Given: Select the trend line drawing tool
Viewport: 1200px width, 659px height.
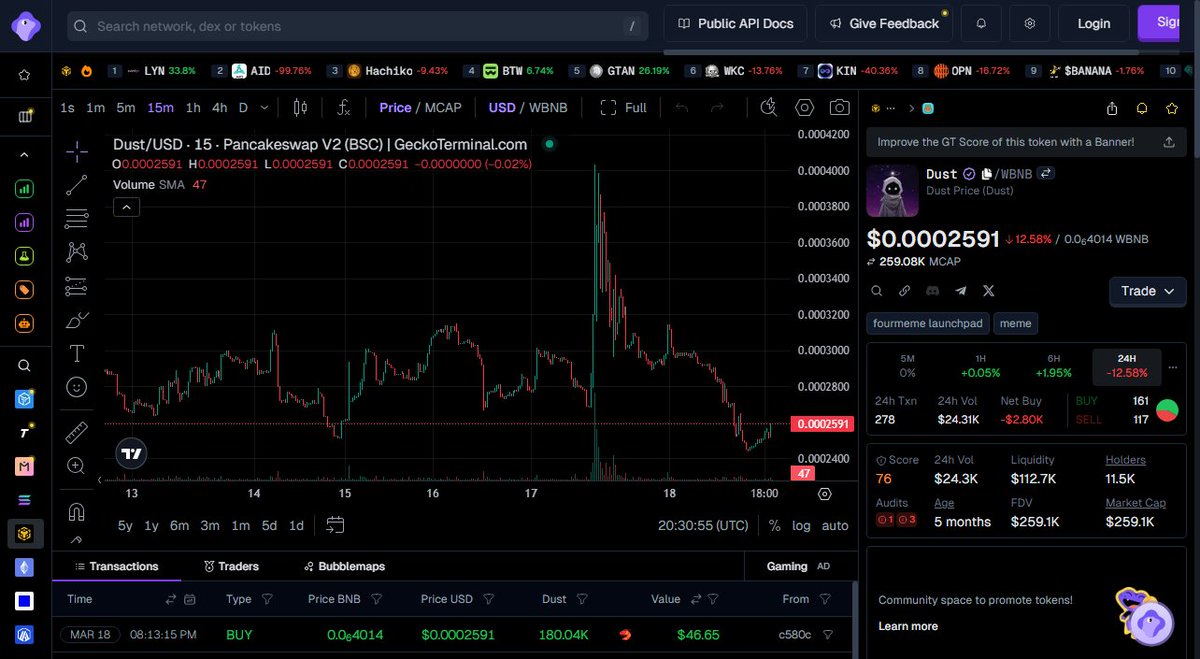Looking at the screenshot, I should (x=77, y=185).
